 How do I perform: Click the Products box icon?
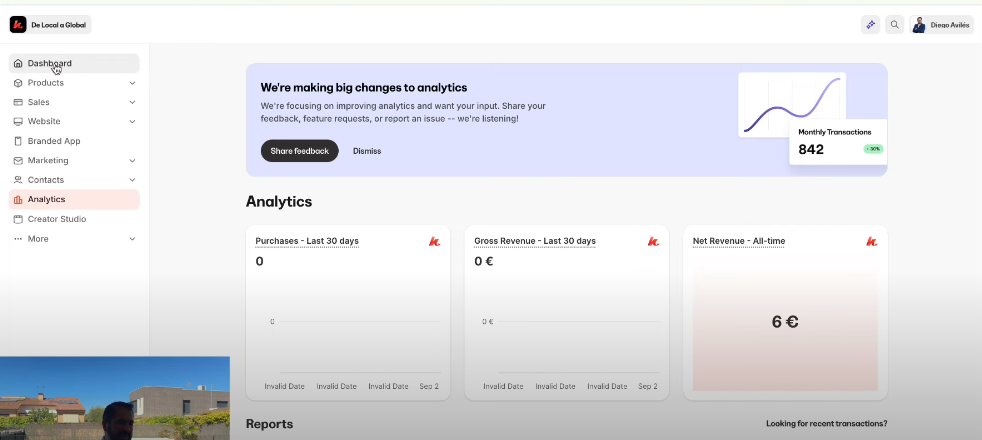[18, 83]
